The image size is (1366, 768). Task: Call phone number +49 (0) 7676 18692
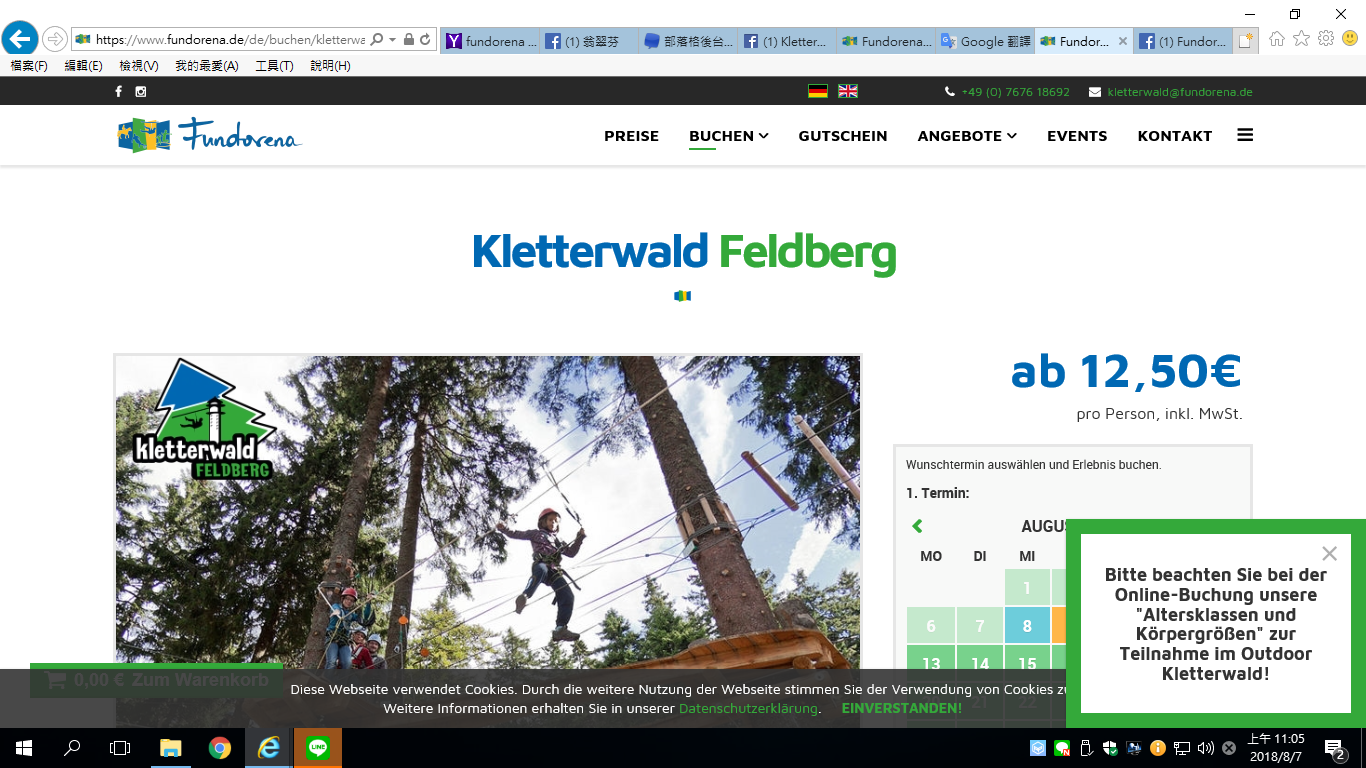pyautogui.click(x=1015, y=92)
